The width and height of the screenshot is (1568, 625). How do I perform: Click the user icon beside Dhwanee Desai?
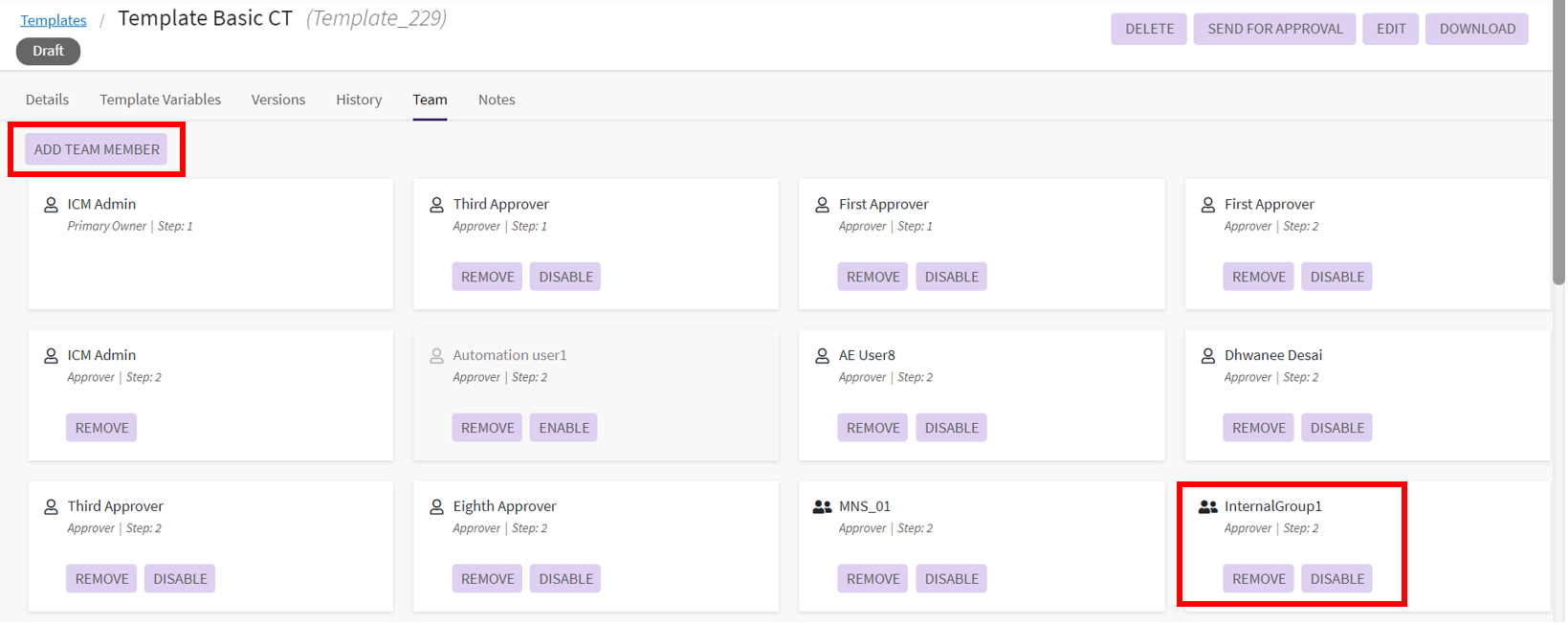pos(1207,356)
